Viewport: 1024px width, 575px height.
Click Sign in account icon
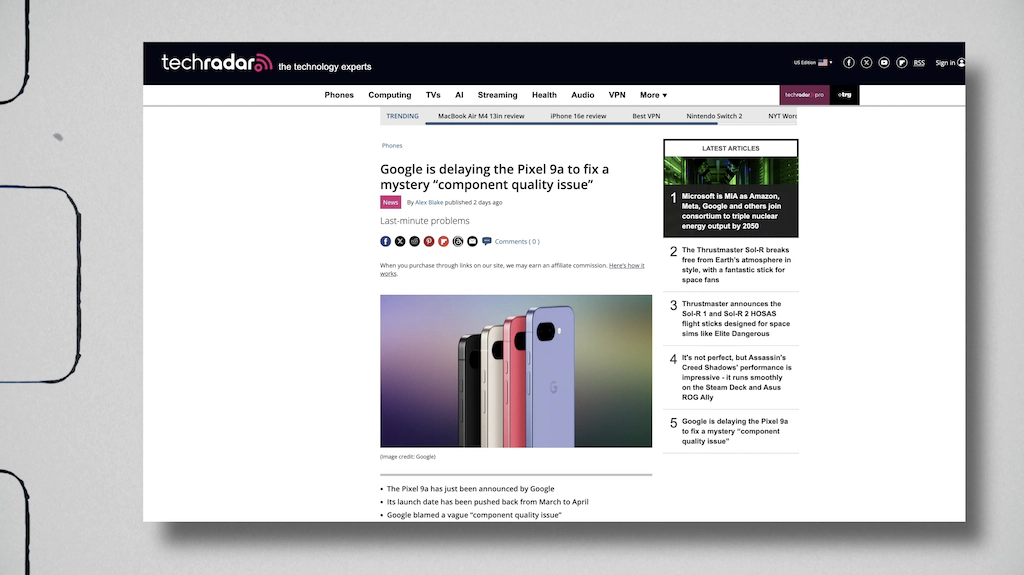(961, 63)
